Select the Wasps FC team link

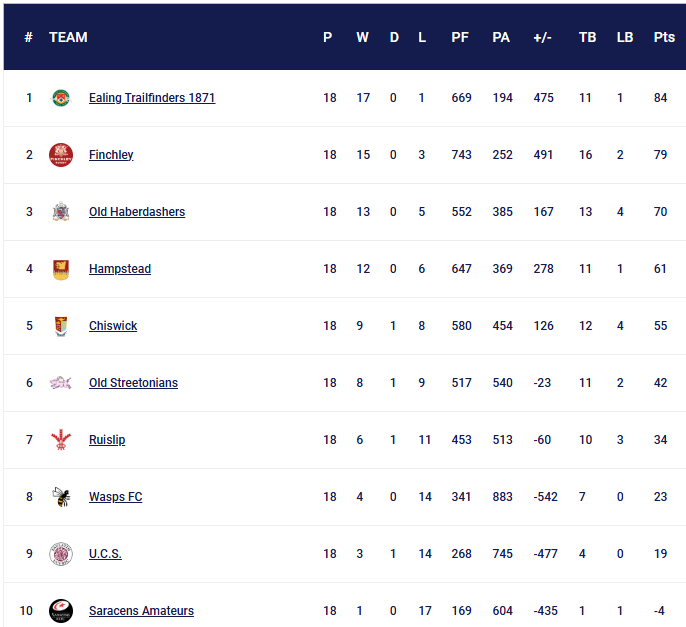[115, 497]
